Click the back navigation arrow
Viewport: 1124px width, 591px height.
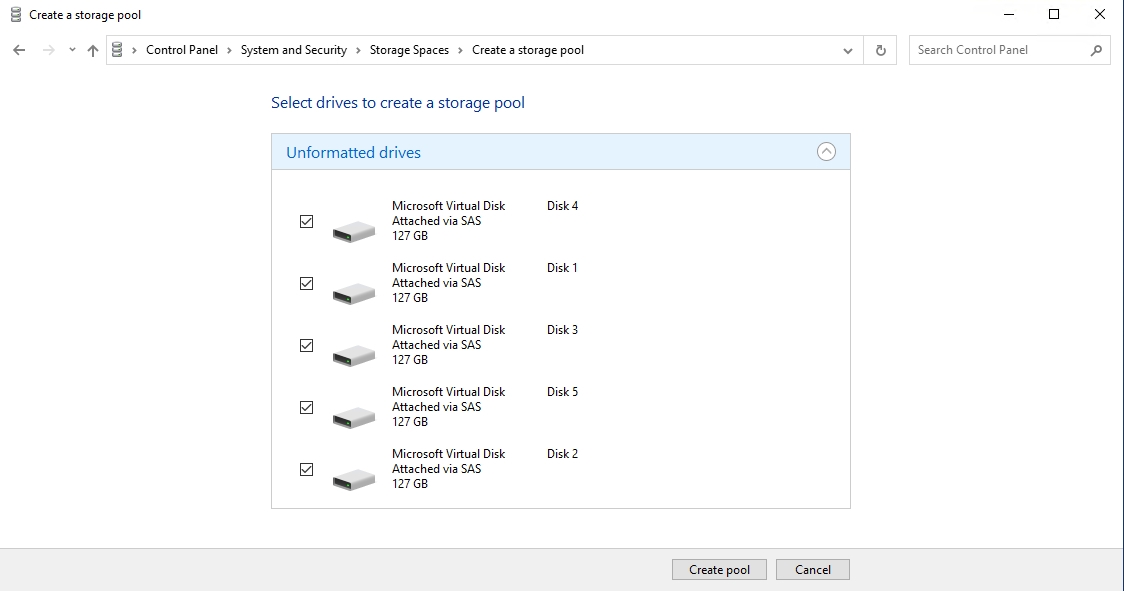tap(18, 50)
